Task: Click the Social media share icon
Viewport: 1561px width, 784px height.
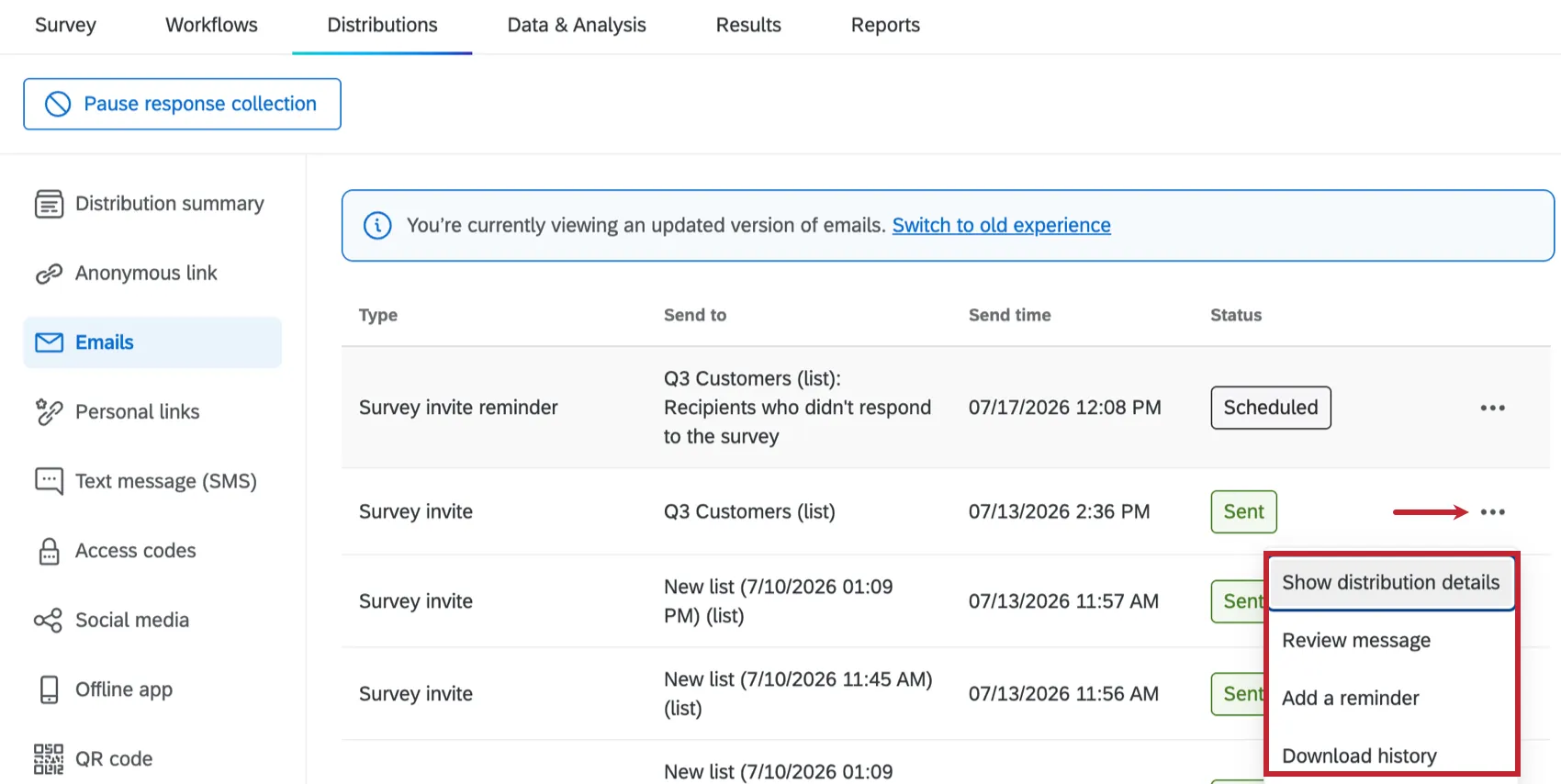Action: [49, 621]
